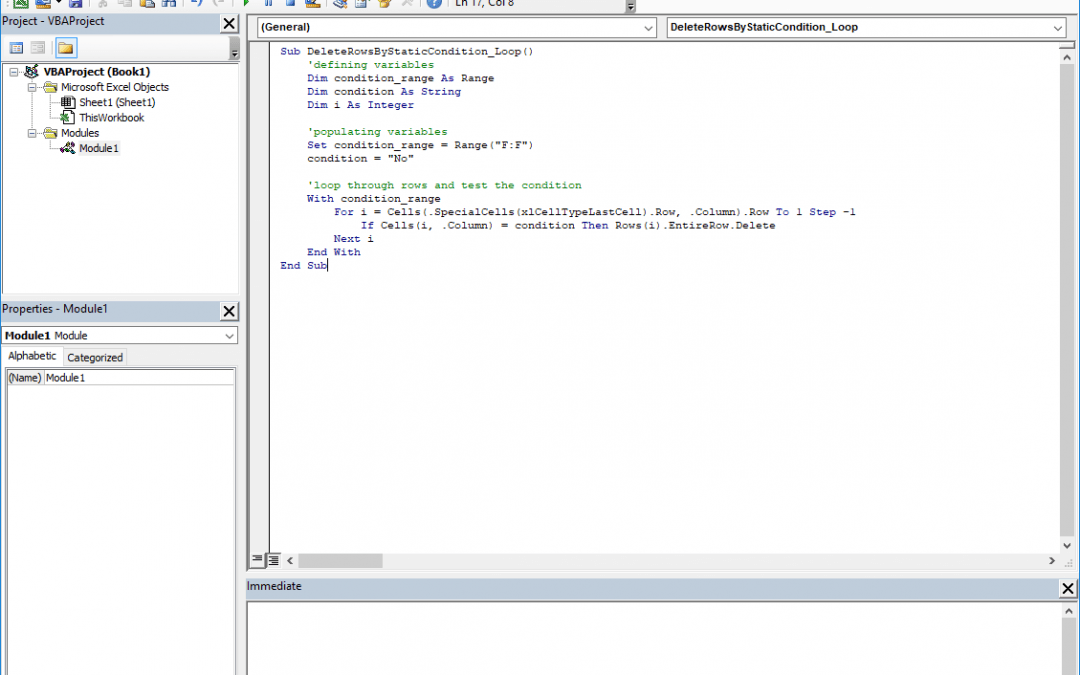Collapse the Microsoft Excel Objects folder
The width and height of the screenshot is (1080, 675).
click(32, 87)
